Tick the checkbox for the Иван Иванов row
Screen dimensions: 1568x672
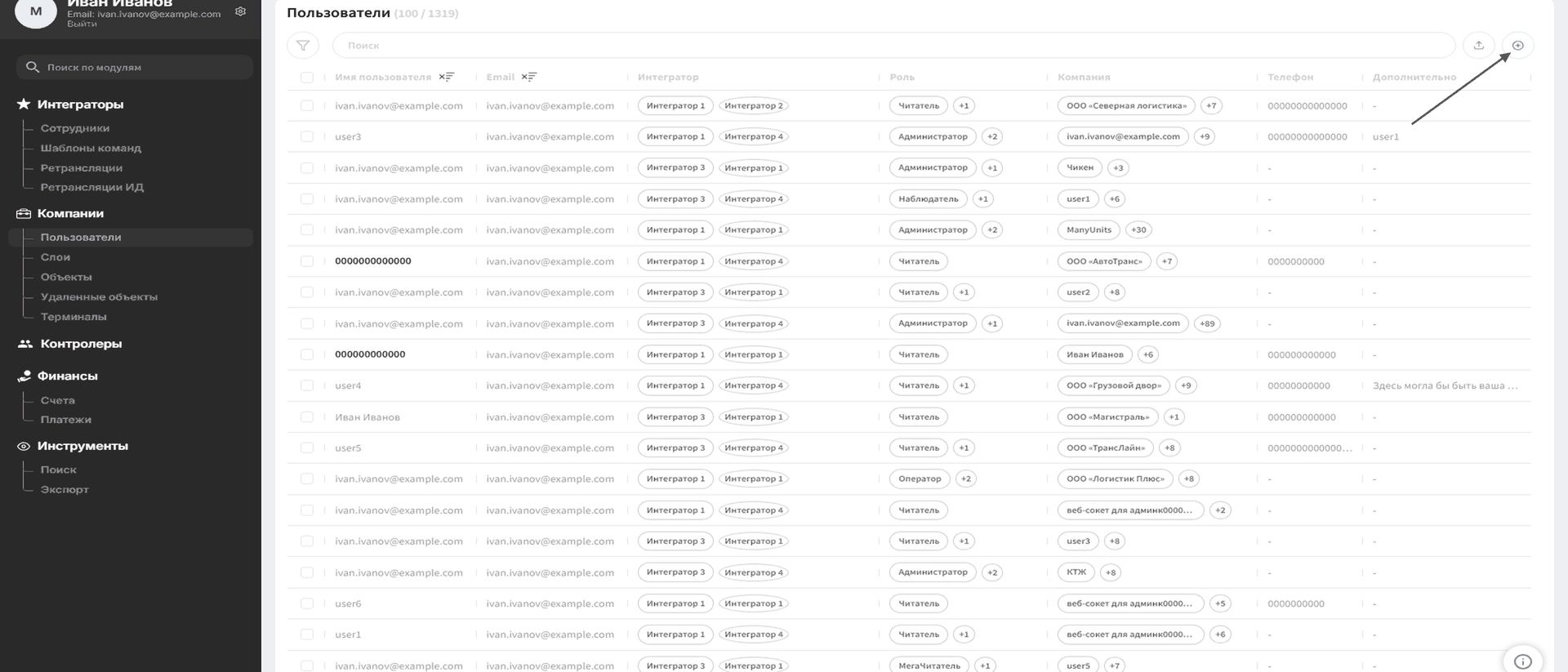point(307,416)
